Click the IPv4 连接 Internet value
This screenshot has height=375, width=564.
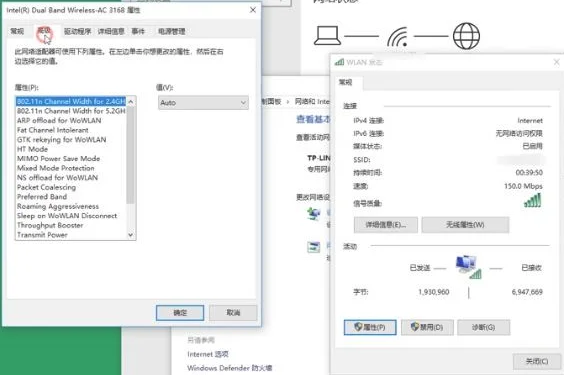(x=530, y=120)
